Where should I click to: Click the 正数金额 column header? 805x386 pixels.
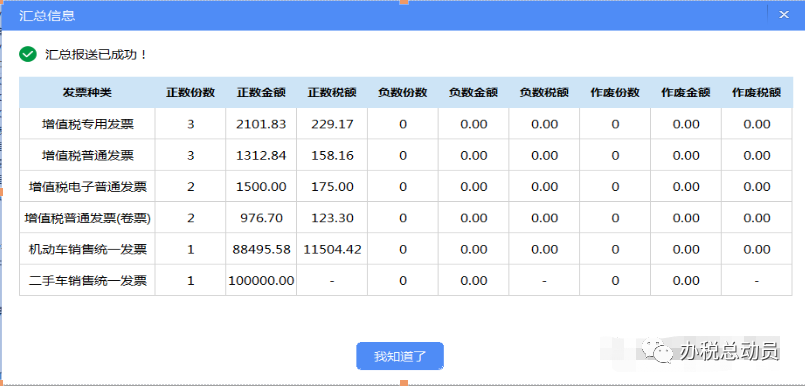click(x=261, y=93)
